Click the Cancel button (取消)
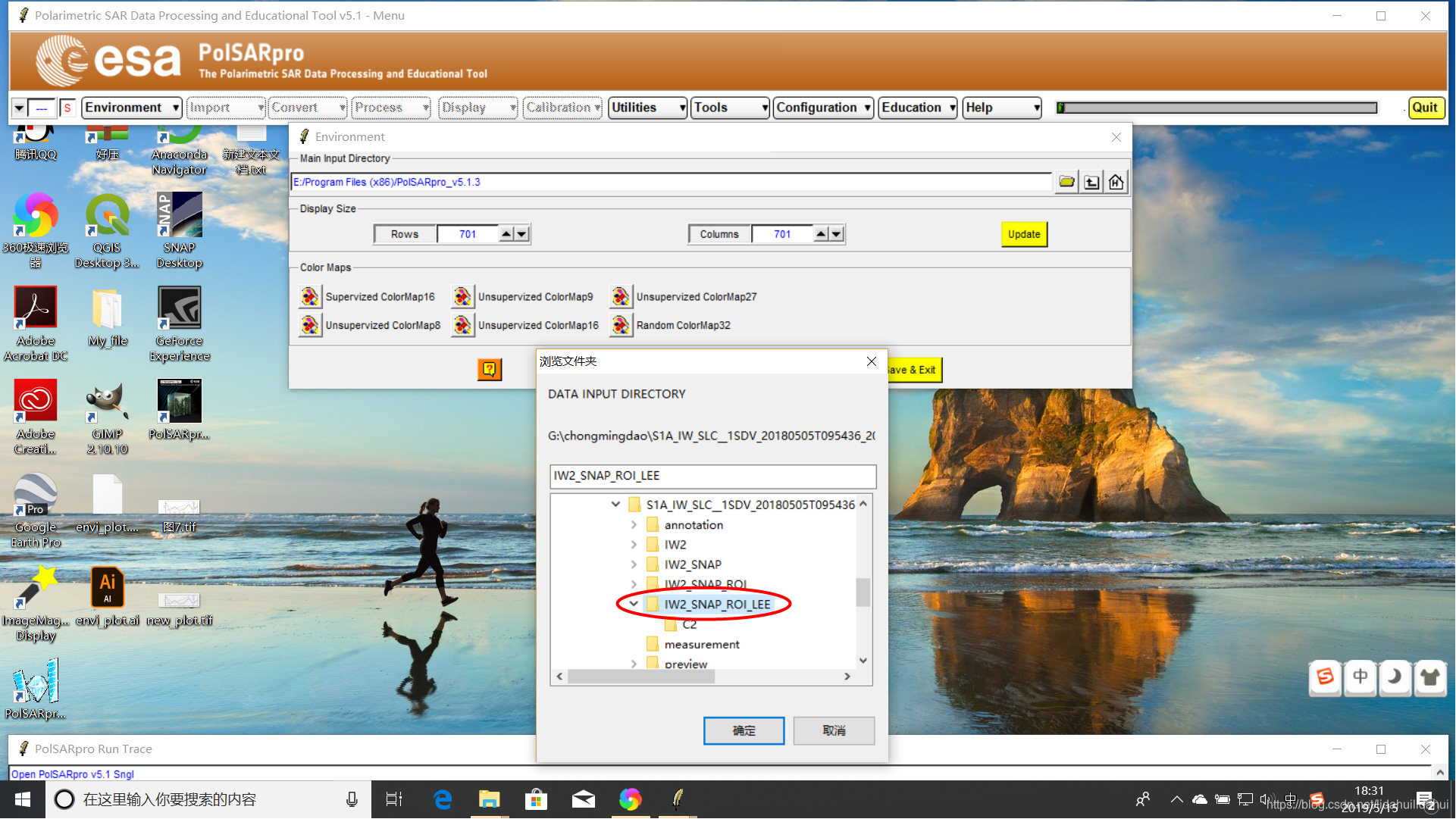Image resolution: width=1456 pixels, height=819 pixels. 833,730
